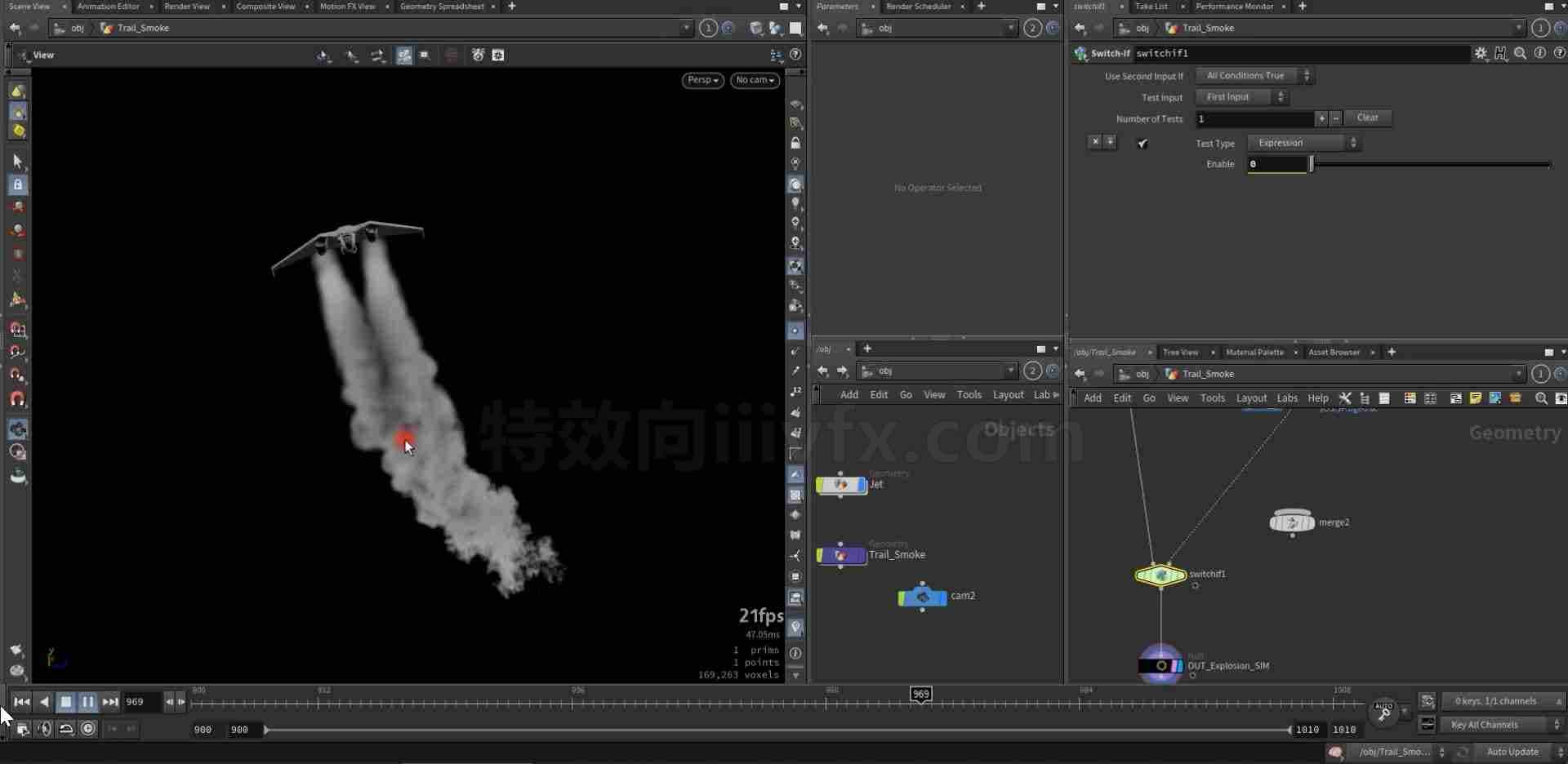
Task: Select the cam2 camera node
Action: tap(923, 597)
